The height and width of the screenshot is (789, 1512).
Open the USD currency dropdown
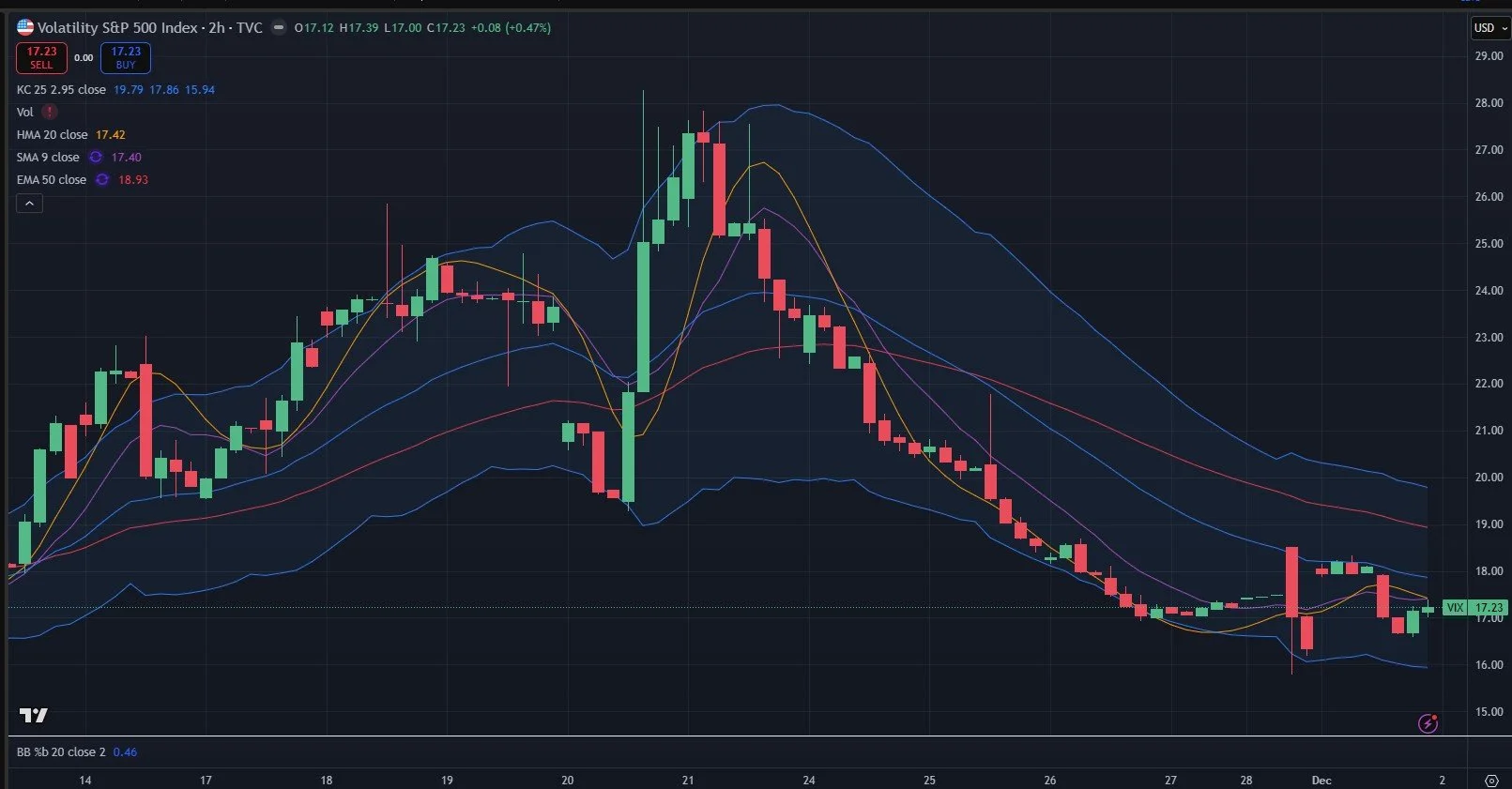point(1490,28)
